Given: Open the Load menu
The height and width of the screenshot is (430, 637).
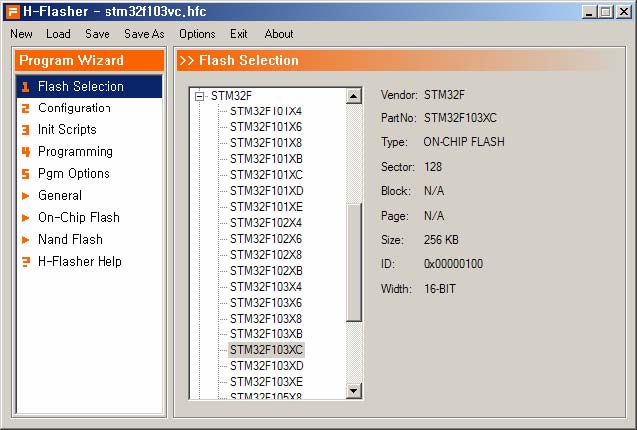Looking at the screenshot, I should [58, 34].
